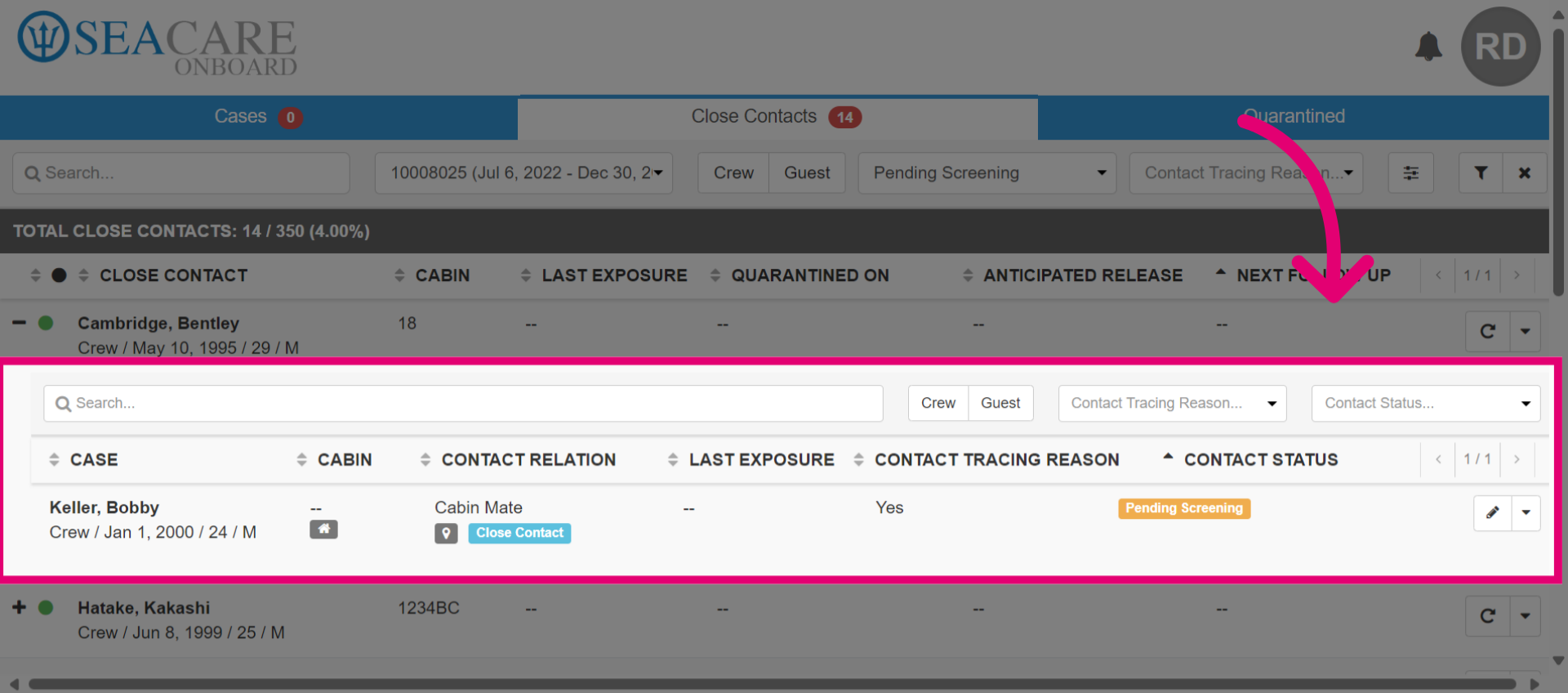This screenshot has width=1568, height=693.
Task: Click the SeaCare Onboard logo
Action: (157, 43)
